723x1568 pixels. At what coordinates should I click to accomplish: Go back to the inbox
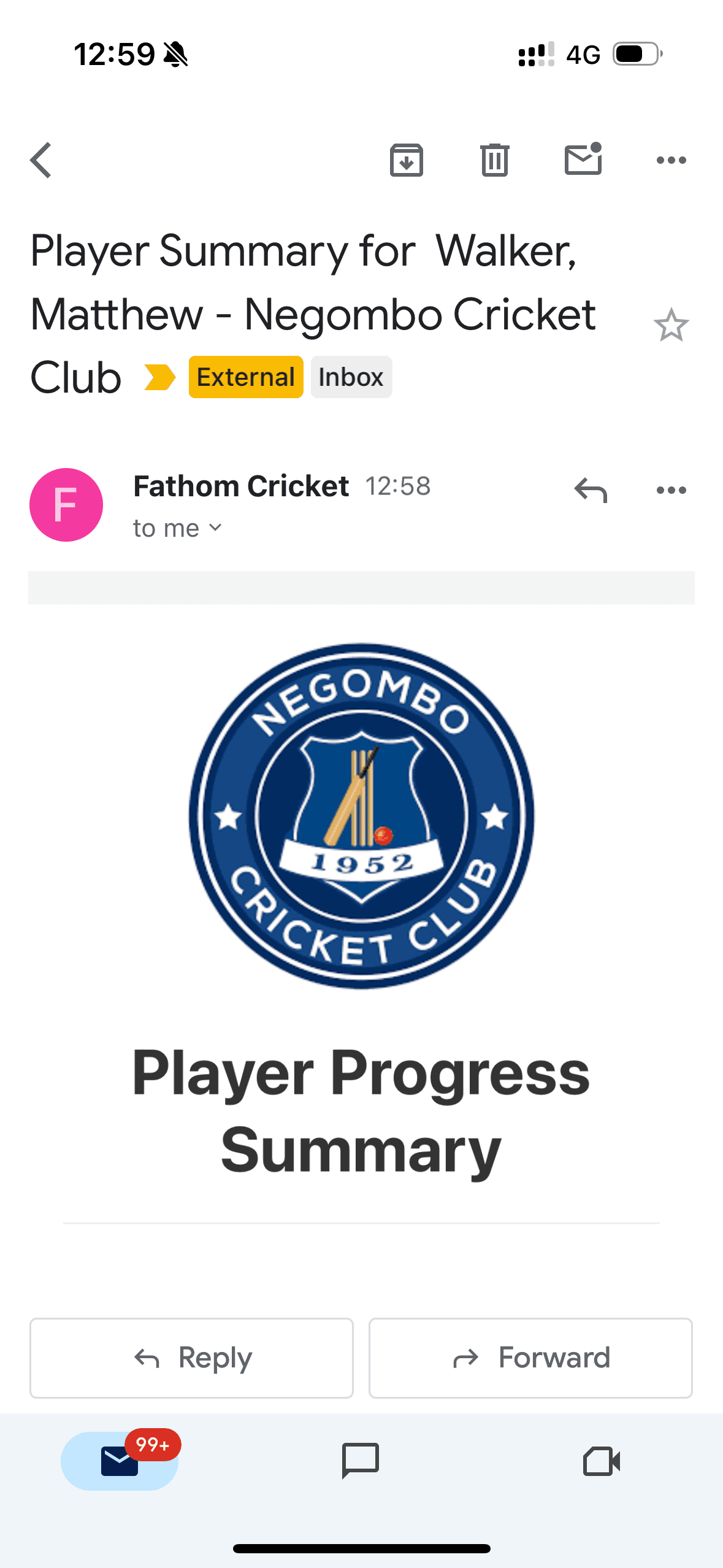coord(40,160)
